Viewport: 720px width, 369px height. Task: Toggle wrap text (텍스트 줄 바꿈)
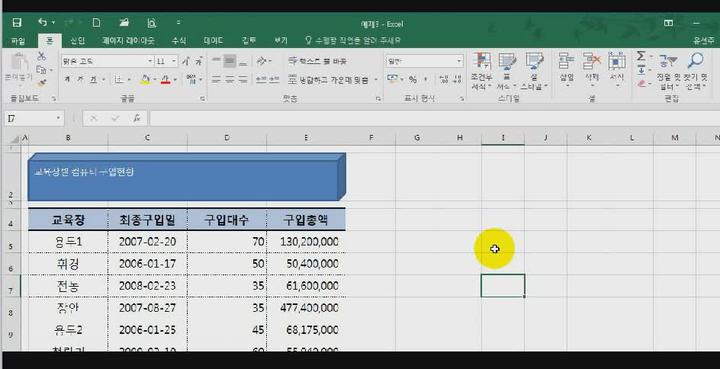[x=317, y=61]
